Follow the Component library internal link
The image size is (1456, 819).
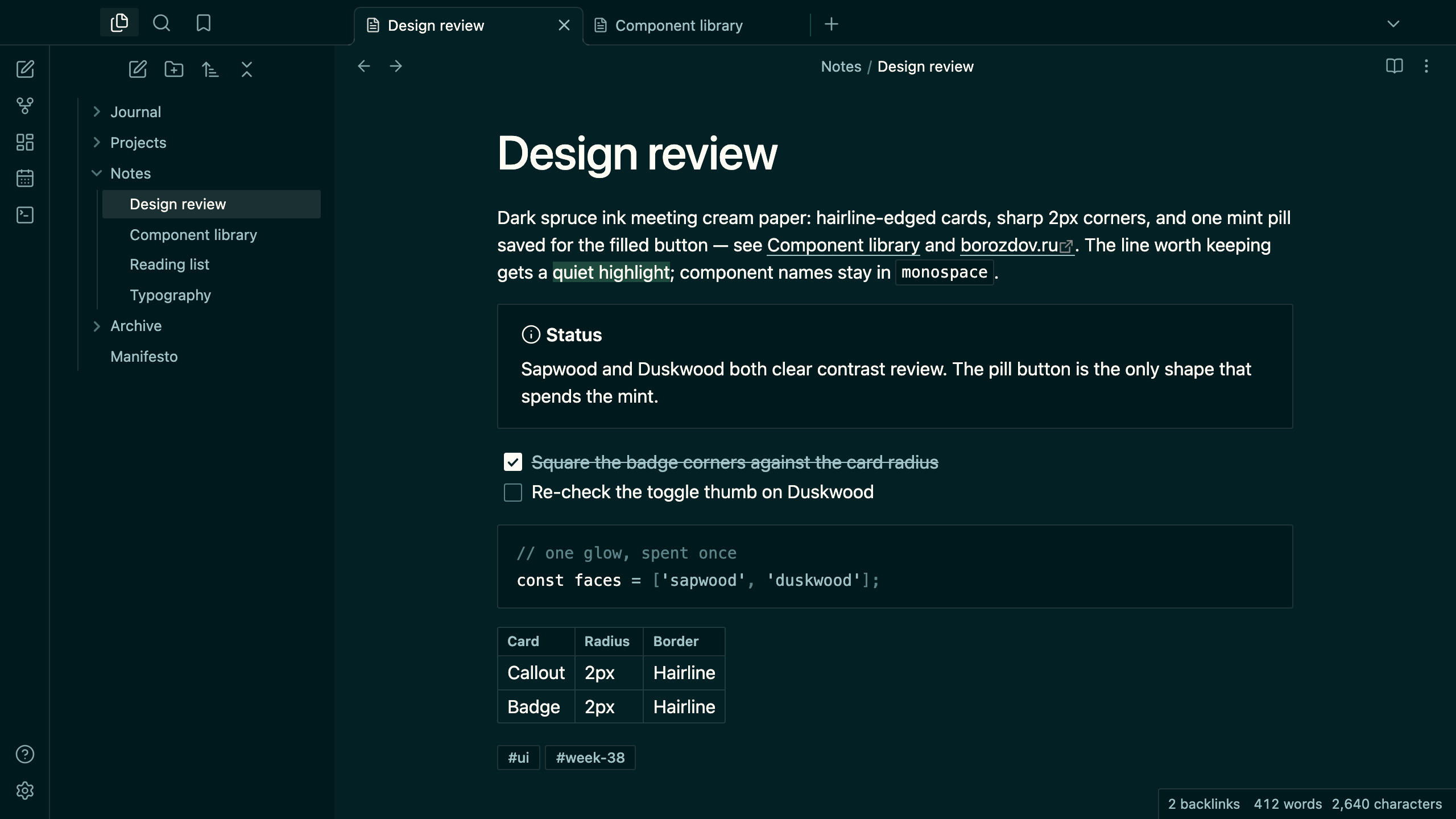843,245
